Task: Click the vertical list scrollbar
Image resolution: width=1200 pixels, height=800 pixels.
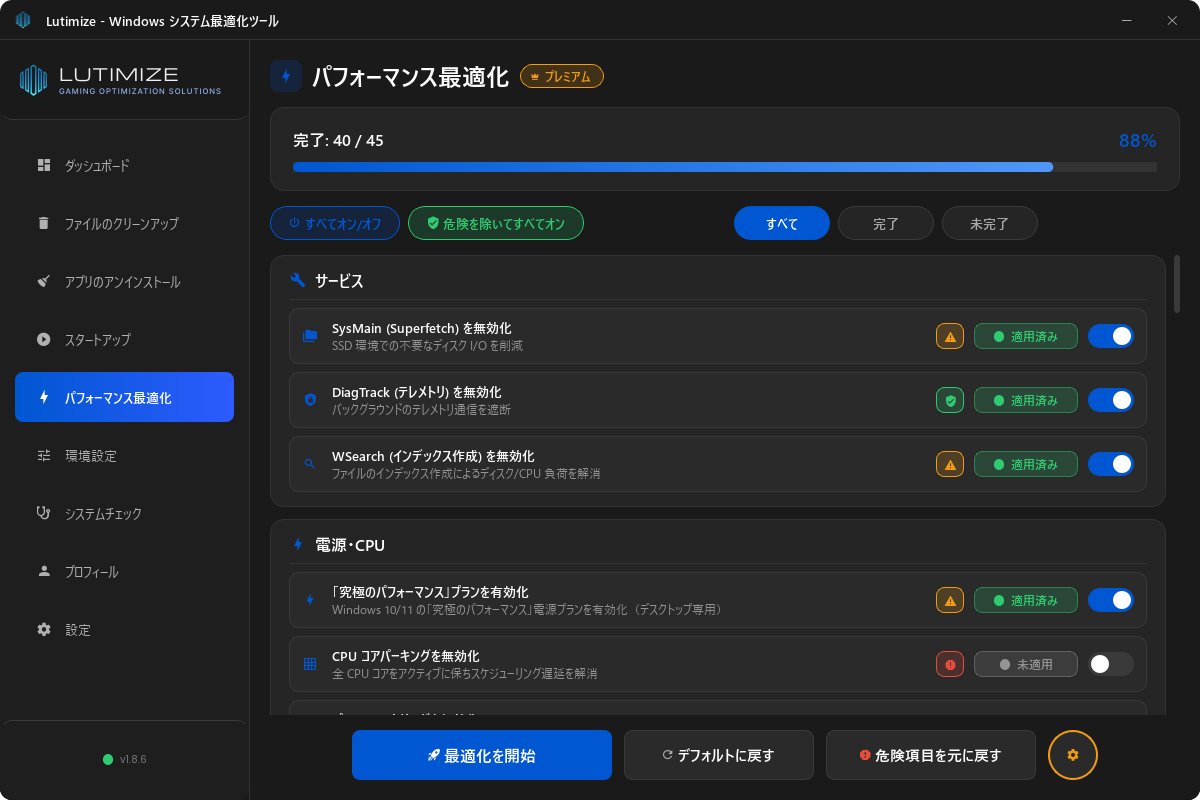Action: [x=1177, y=284]
